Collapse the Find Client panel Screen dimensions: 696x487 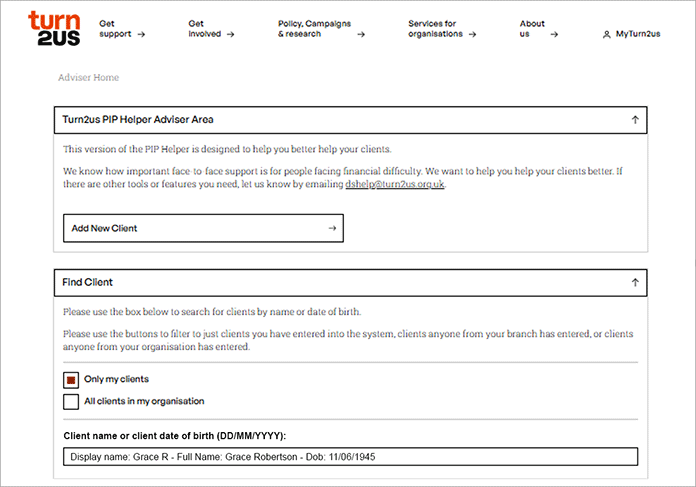pos(635,282)
